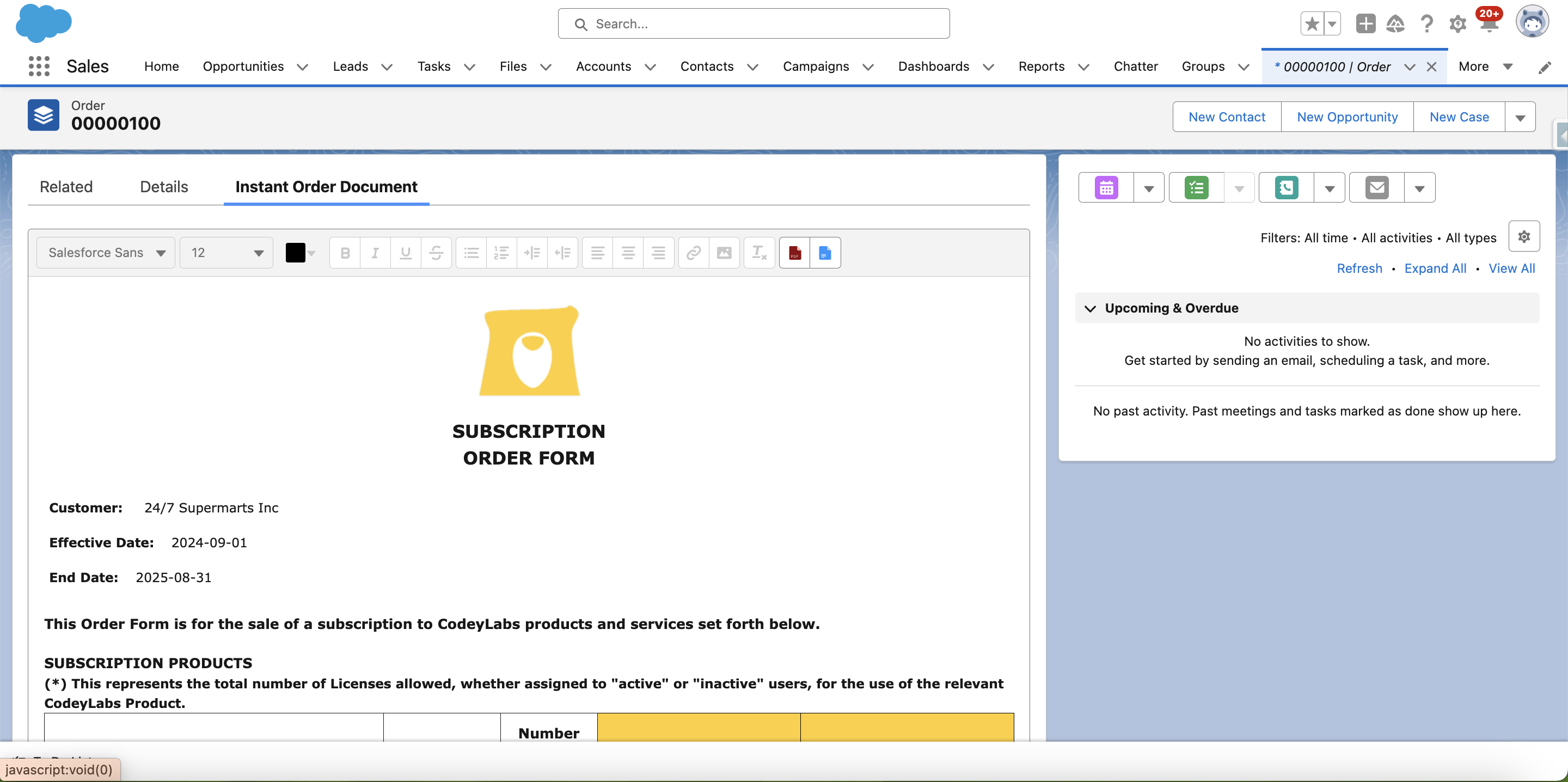The width and height of the screenshot is (1568, 782).
Task: Decrease indent of text
Action: click(x=562, y=253)
